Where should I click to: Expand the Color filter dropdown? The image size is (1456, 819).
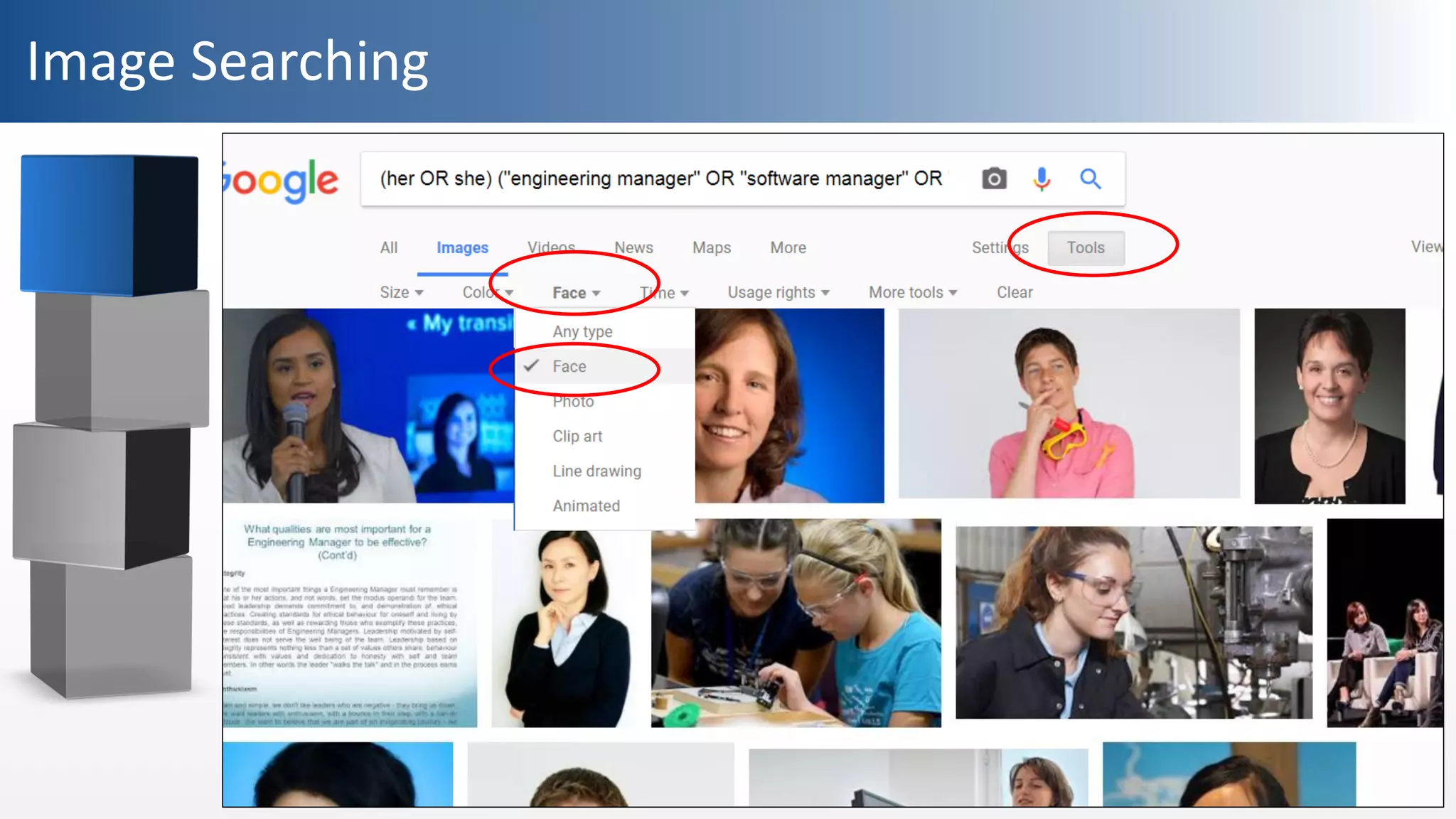(x=488, y=292)
